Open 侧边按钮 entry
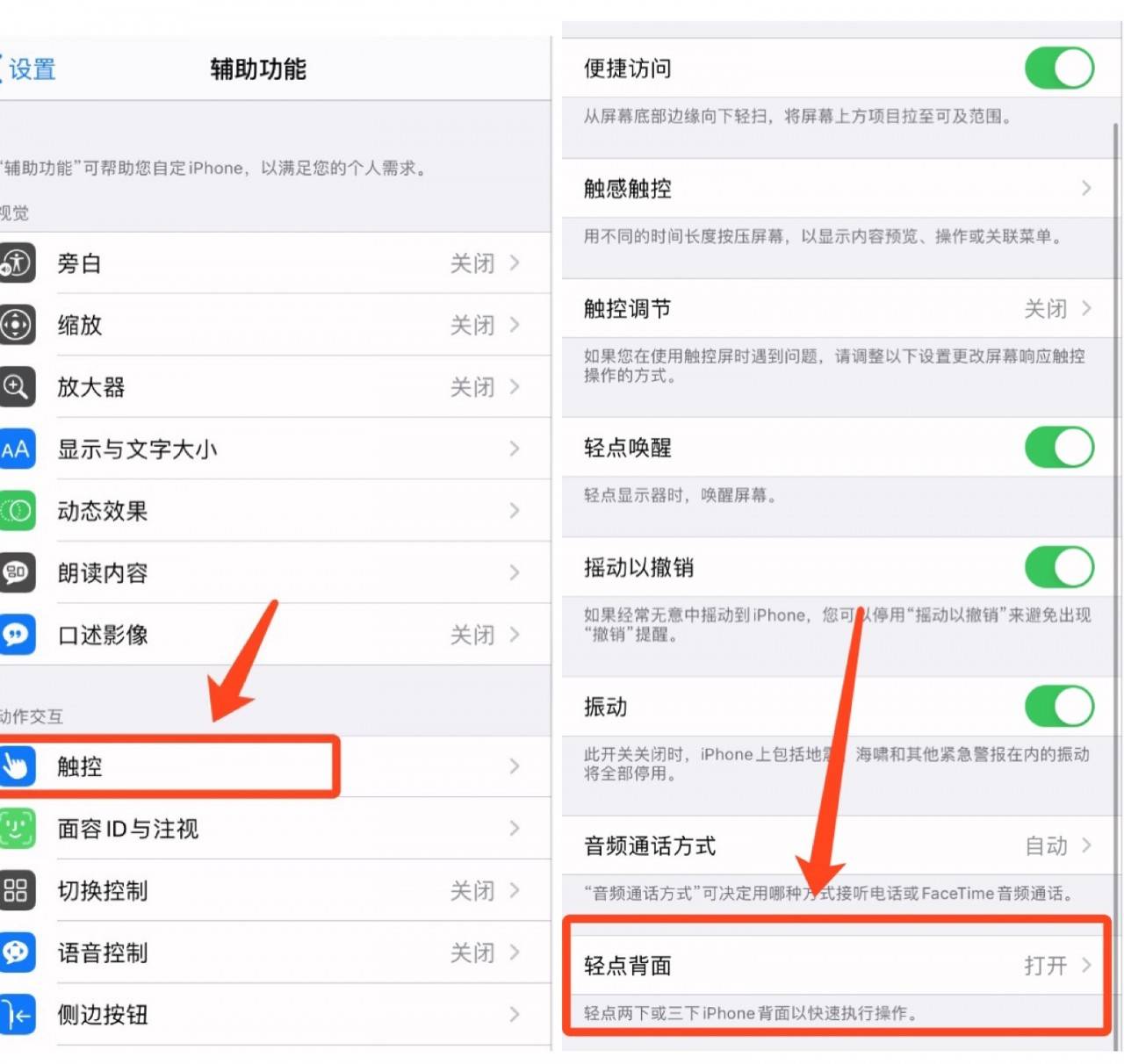The height and width of the screenshot is (1064, 1124). click(x=275, y=1014)
